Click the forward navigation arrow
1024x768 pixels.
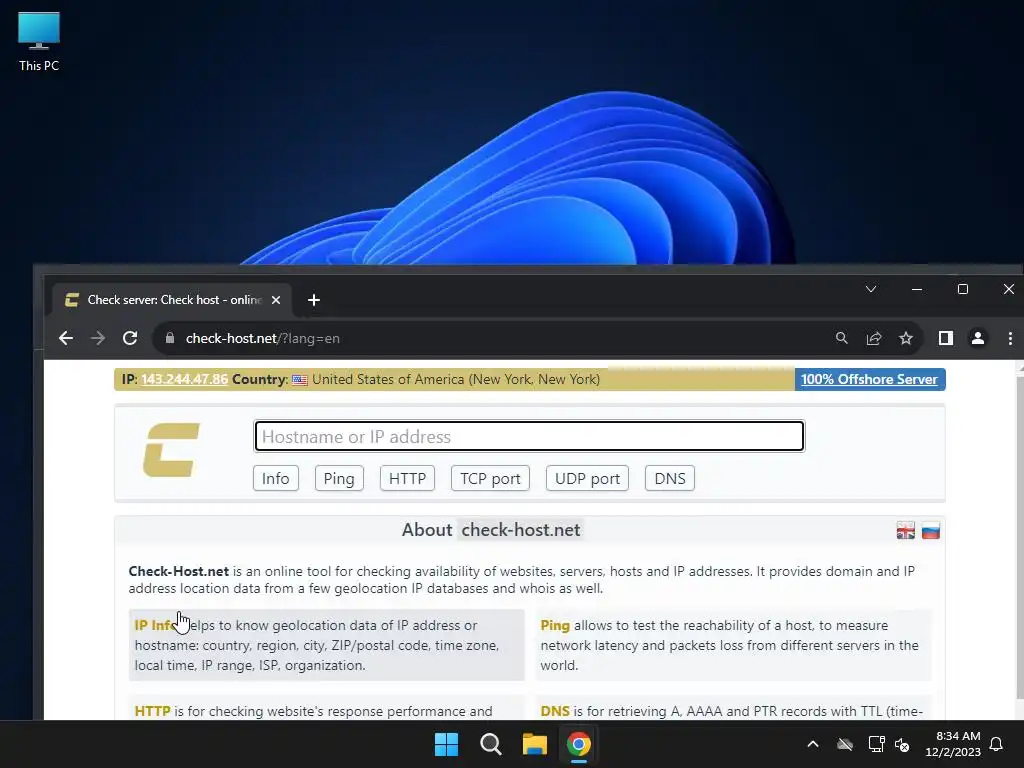98,338
